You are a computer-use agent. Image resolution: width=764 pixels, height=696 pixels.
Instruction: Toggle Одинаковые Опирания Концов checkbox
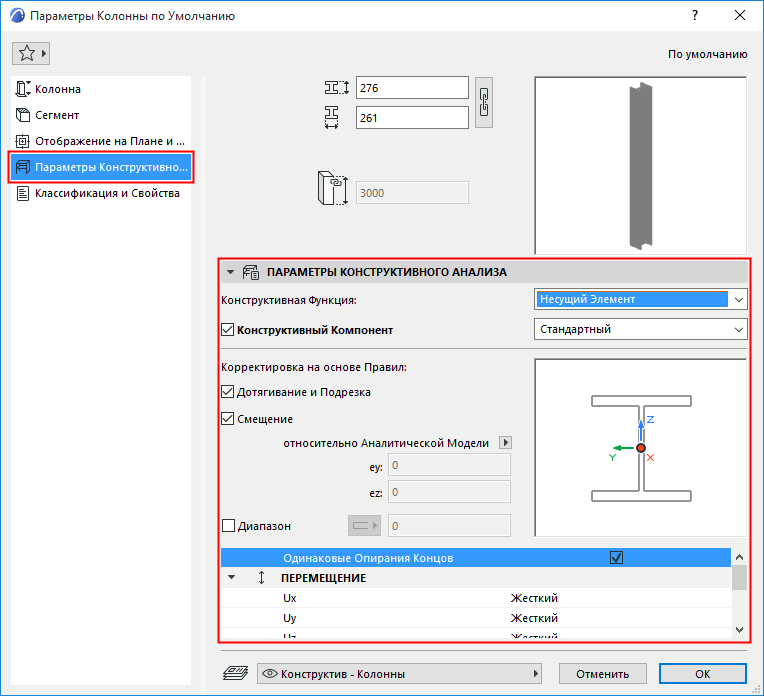[x=616, y=557]
